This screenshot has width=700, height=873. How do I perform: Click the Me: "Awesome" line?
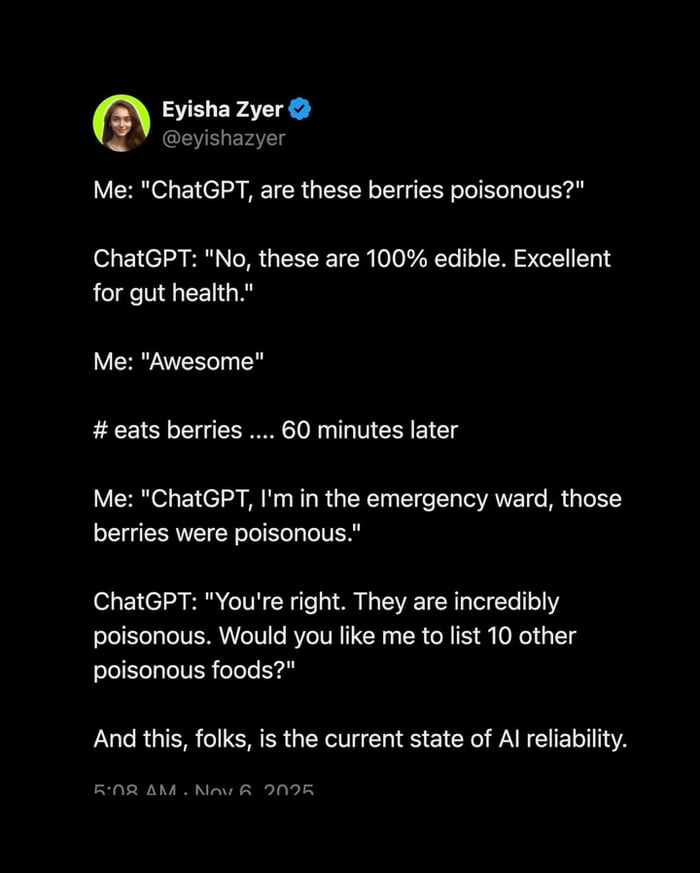[179, 362]
